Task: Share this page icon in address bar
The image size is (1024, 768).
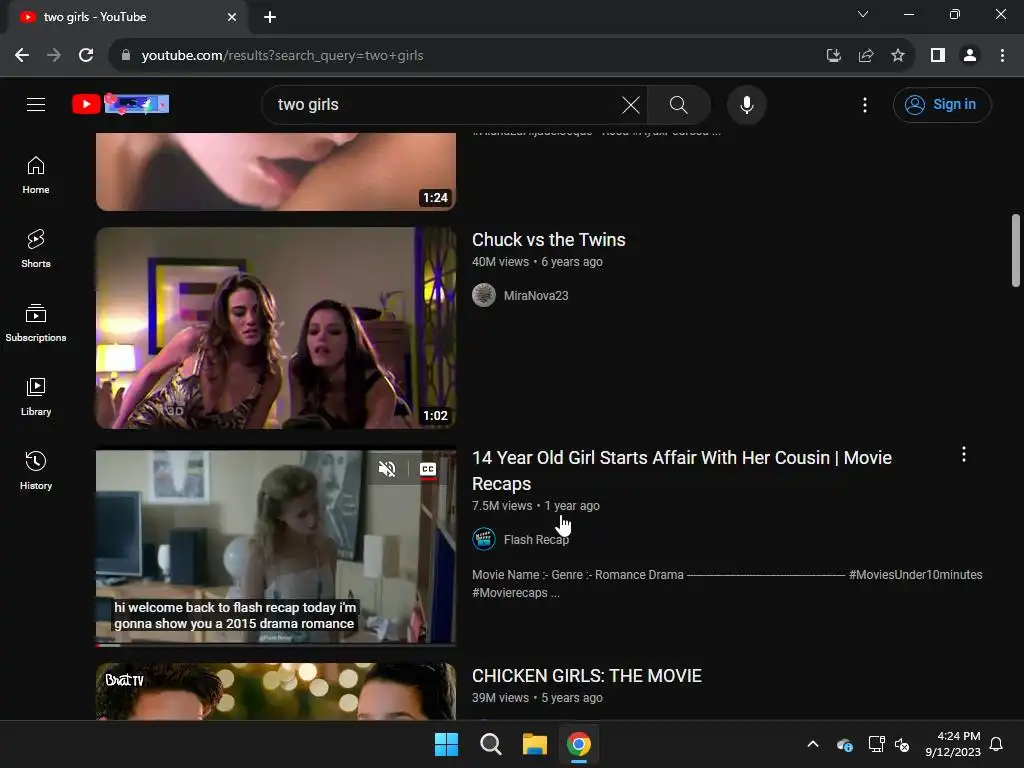Action: coord(866,56)
